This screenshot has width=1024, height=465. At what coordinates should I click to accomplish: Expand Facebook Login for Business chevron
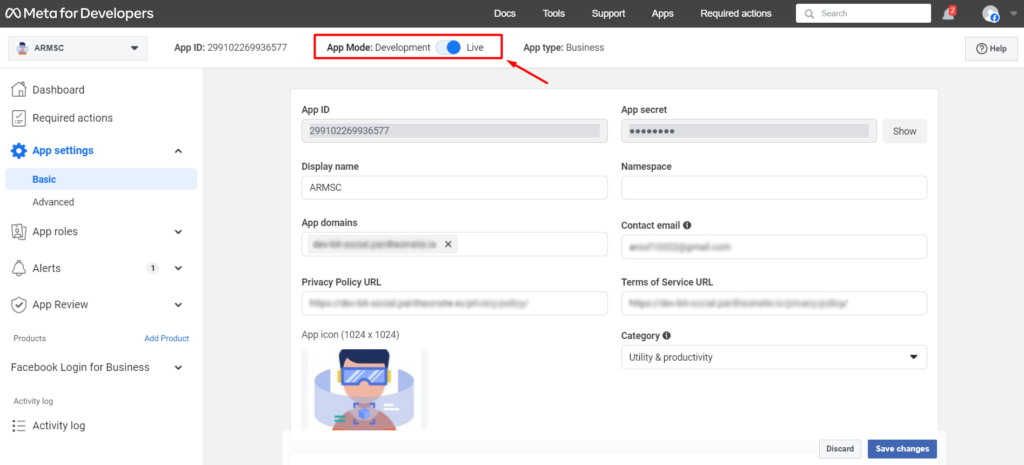coord(178,368)
